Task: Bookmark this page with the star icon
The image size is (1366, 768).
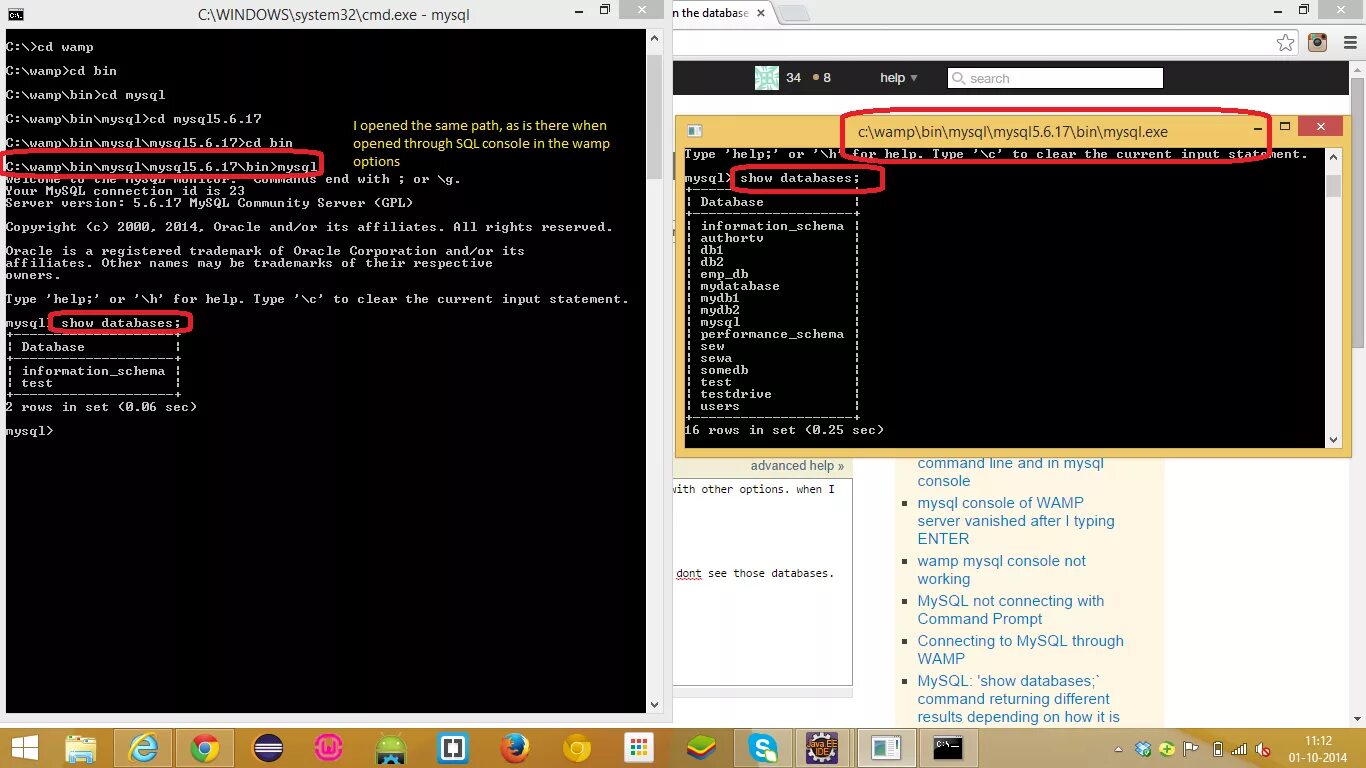Action: point(1286,43)
